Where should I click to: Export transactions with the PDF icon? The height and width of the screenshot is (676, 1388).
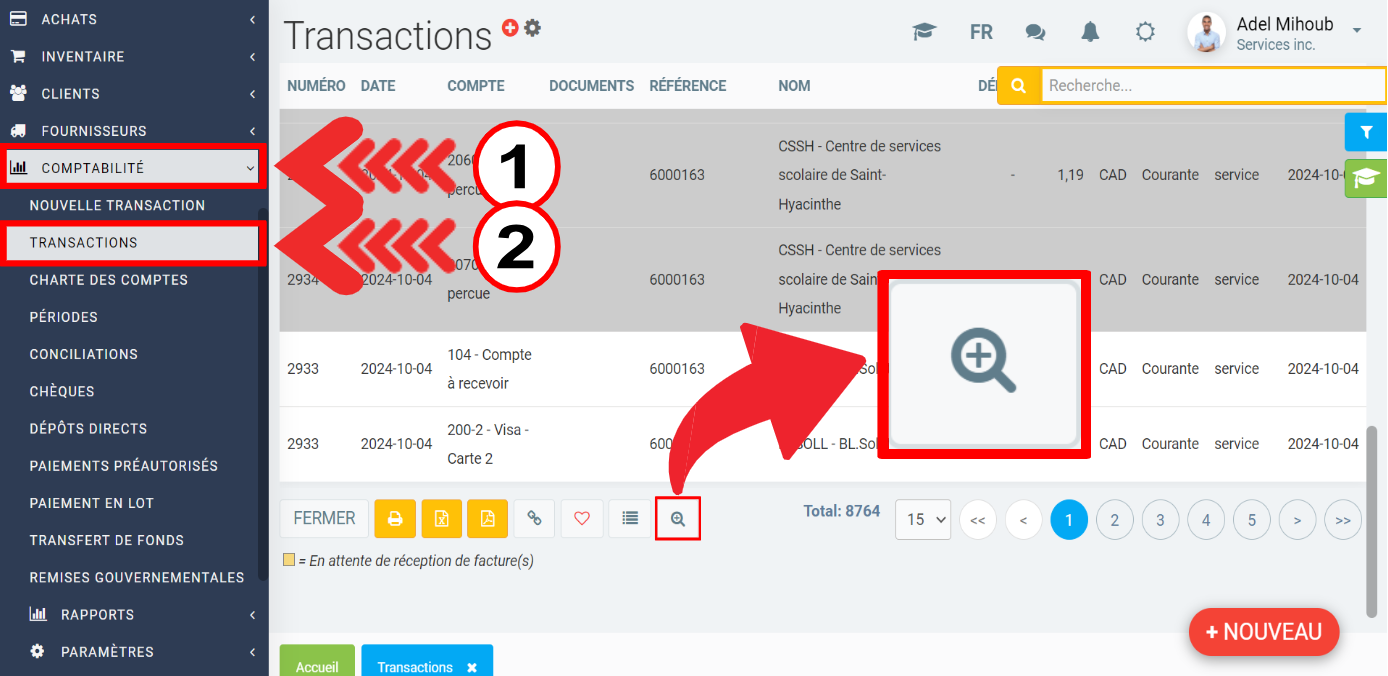(487, 519)
